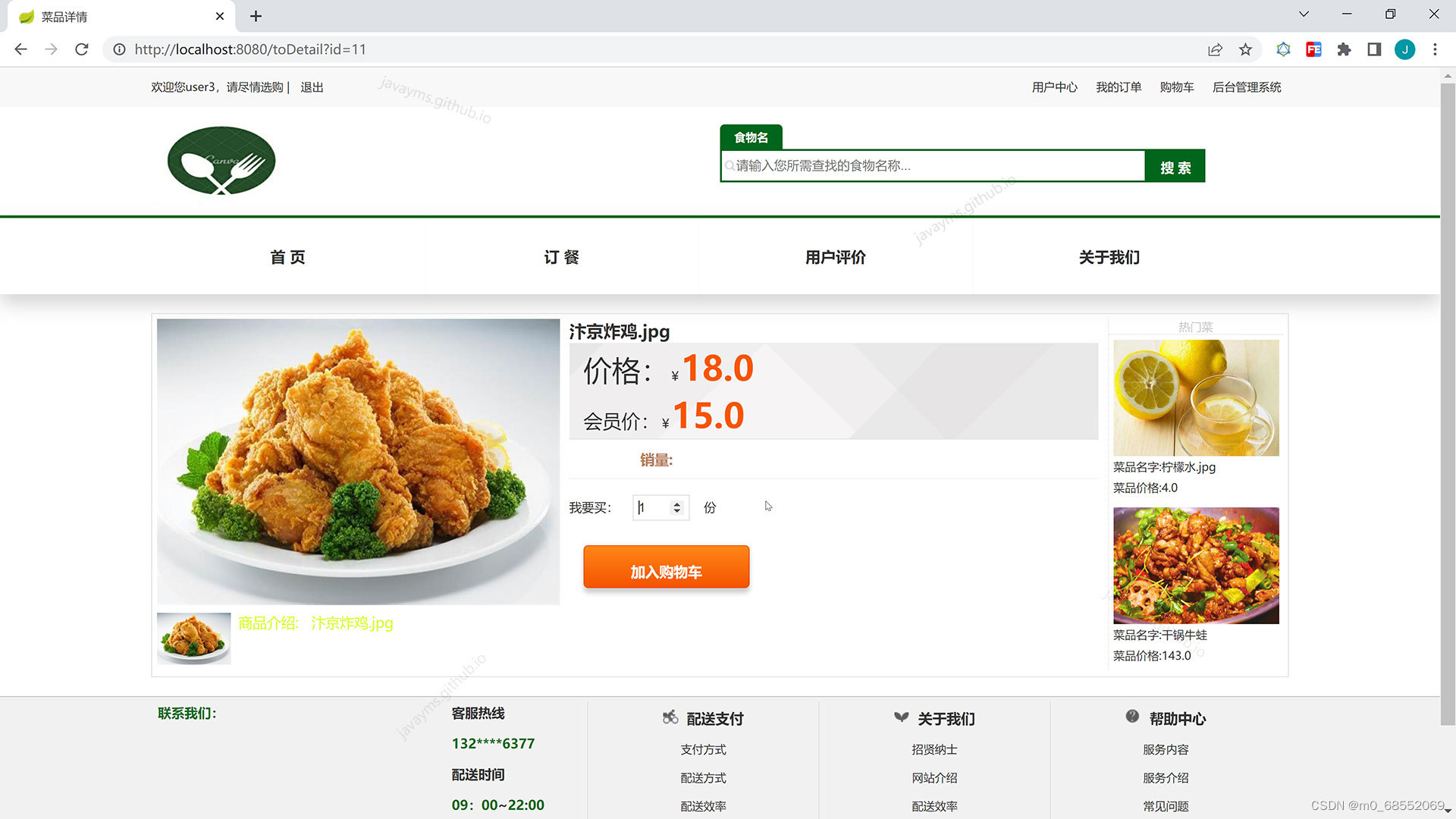Click the user profile avatar J
This screenshot has width=1456, height=819.
(x=1404, y=49)
